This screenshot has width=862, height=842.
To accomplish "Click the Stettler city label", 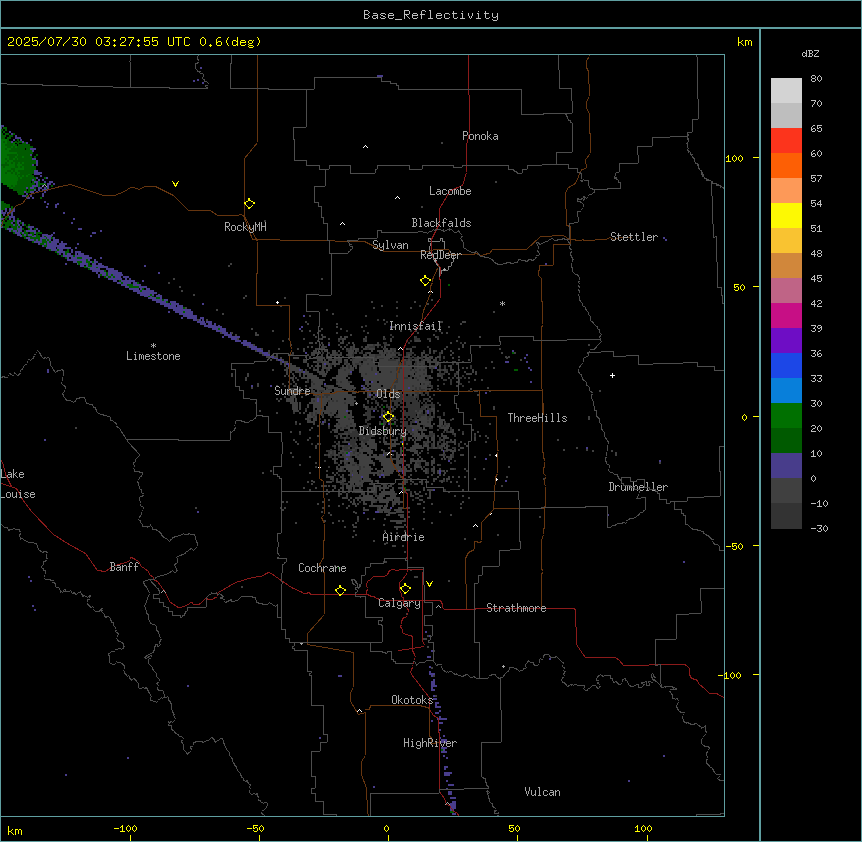I will (x=634, y=237).
